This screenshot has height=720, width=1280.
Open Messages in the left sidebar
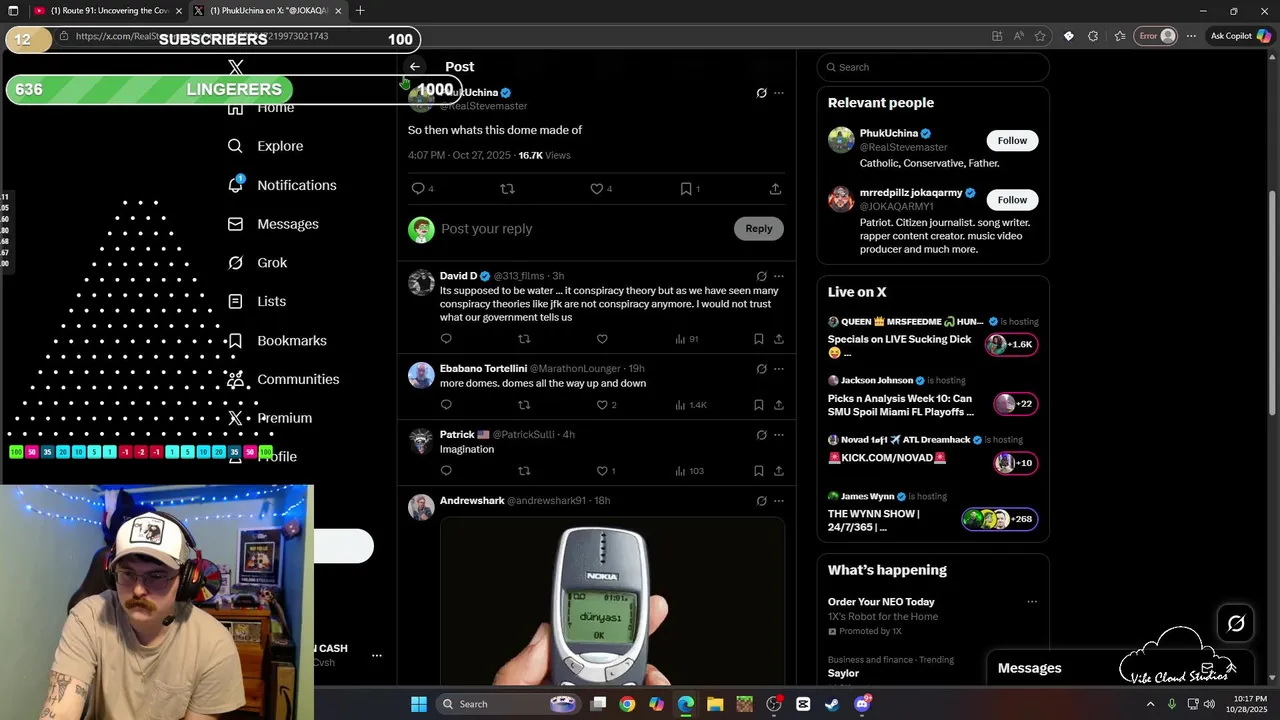pyautogui.click(x=273, y=224)
